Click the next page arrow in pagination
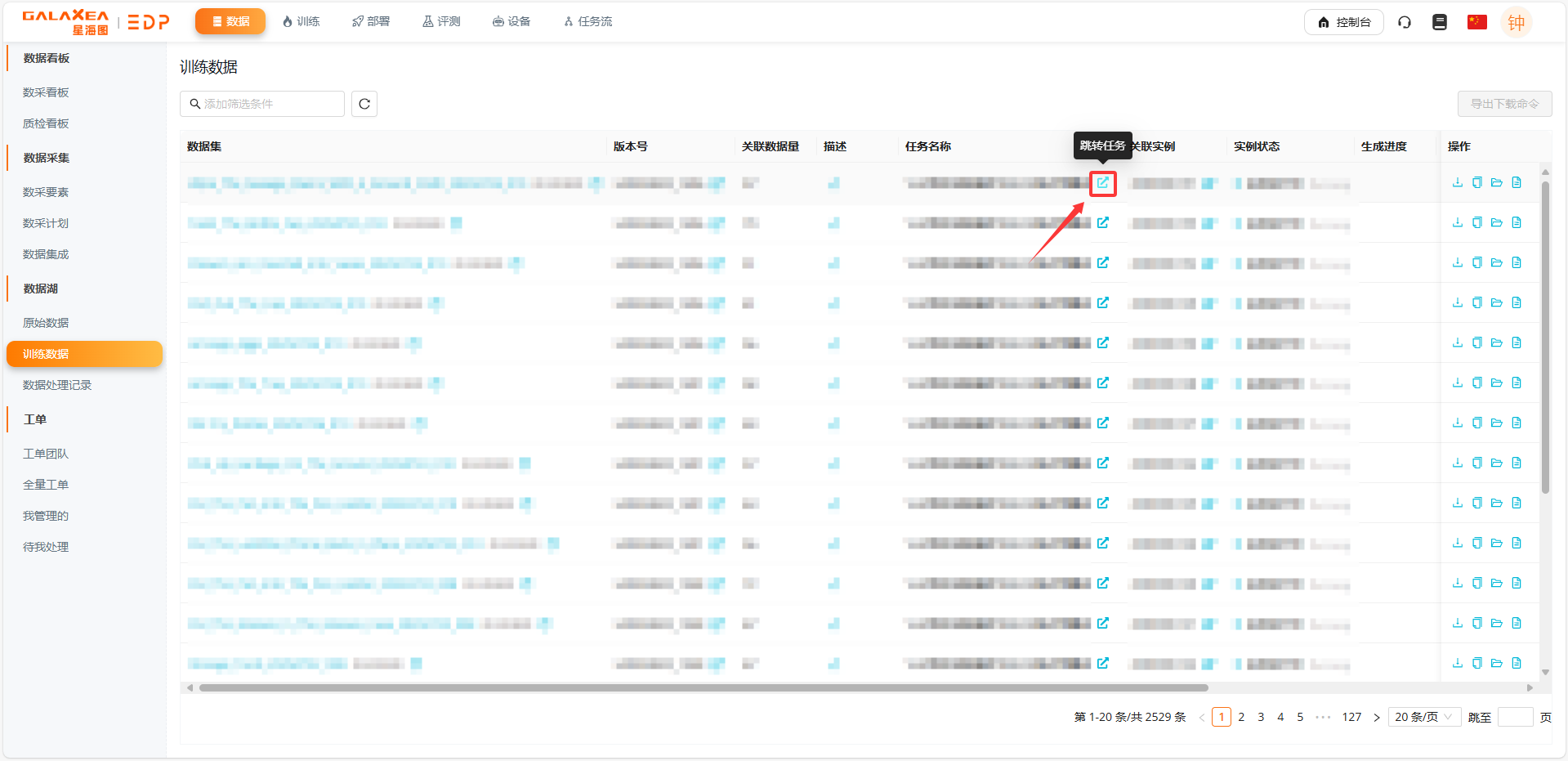1568x761 pixels. (1377, 717)
